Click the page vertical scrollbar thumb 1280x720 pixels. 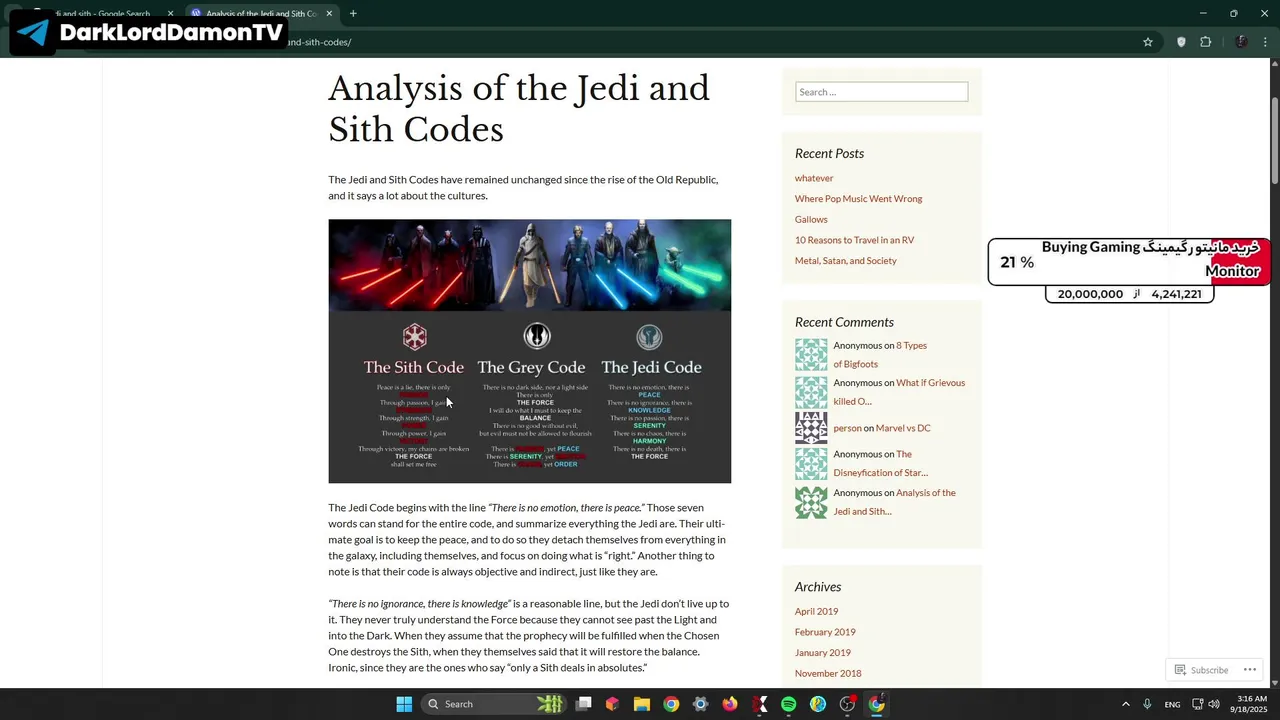[x=1275, y=140]
